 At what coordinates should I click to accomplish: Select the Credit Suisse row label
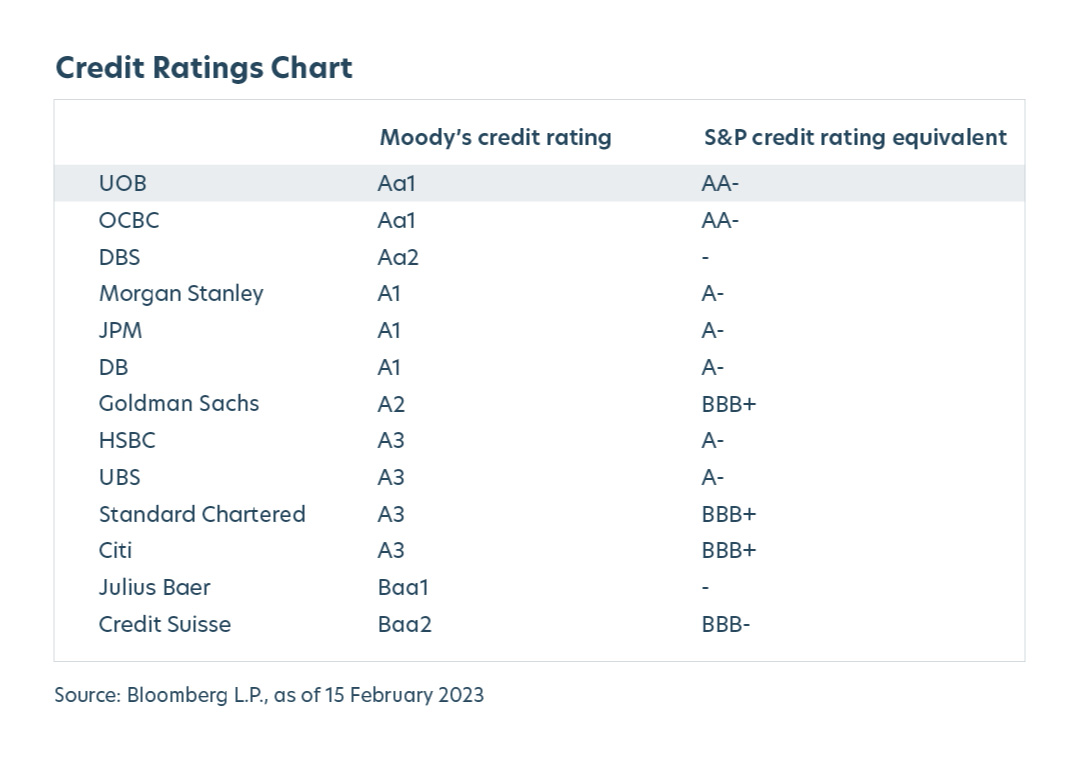click(165, 624)
